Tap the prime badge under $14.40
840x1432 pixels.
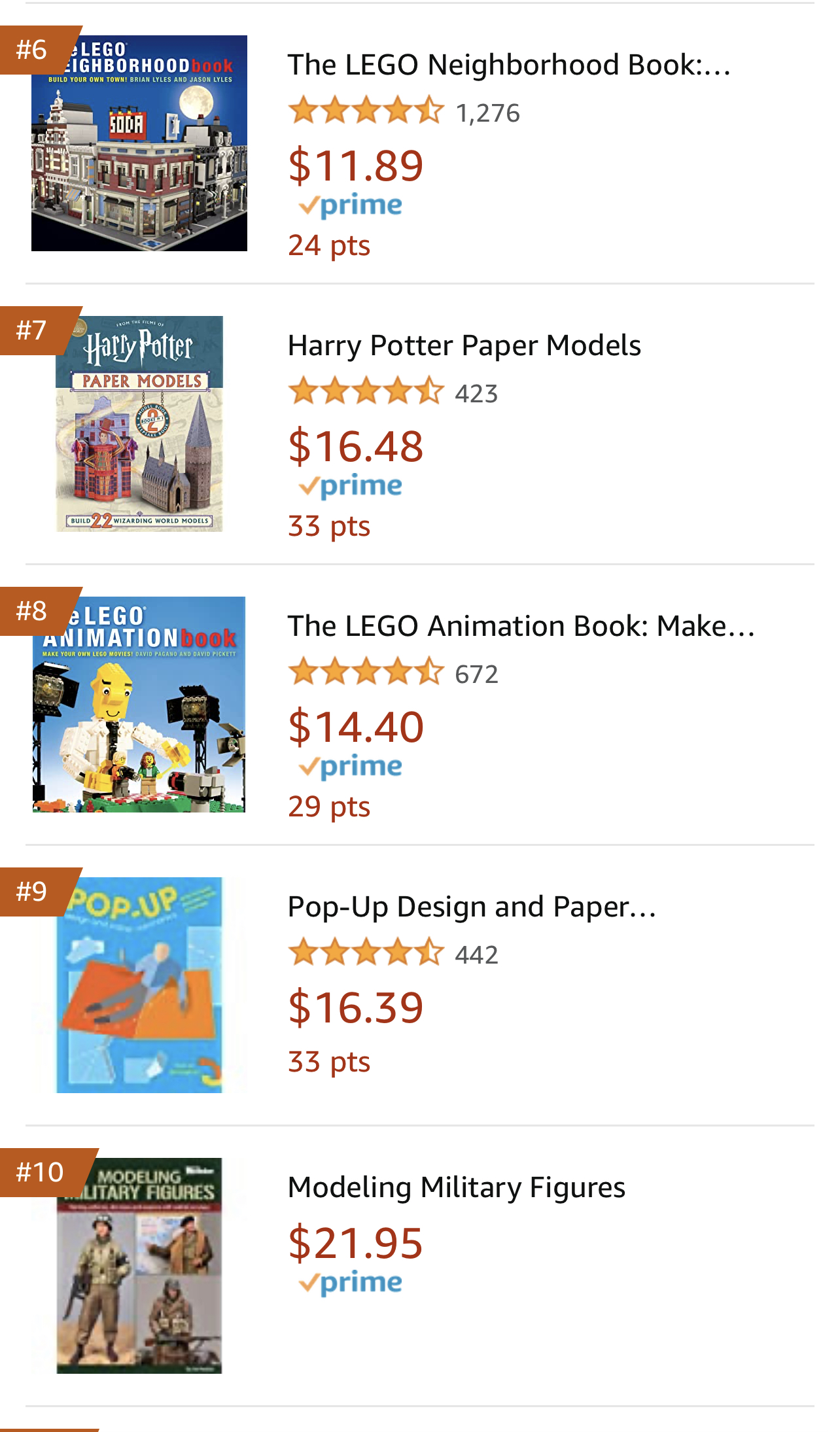[351, 767]
